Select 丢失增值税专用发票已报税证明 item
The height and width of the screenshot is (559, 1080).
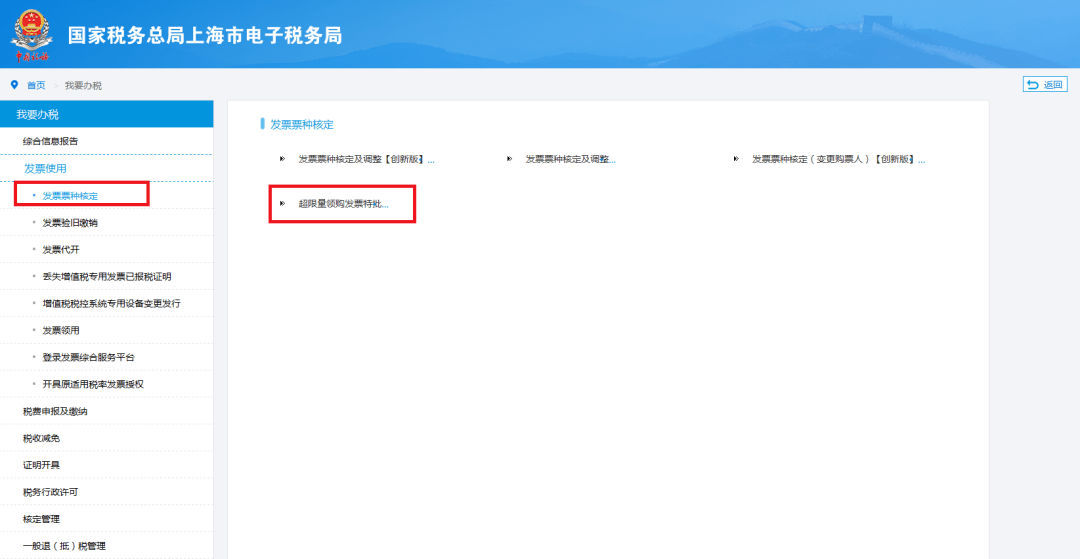coord(107,276)
